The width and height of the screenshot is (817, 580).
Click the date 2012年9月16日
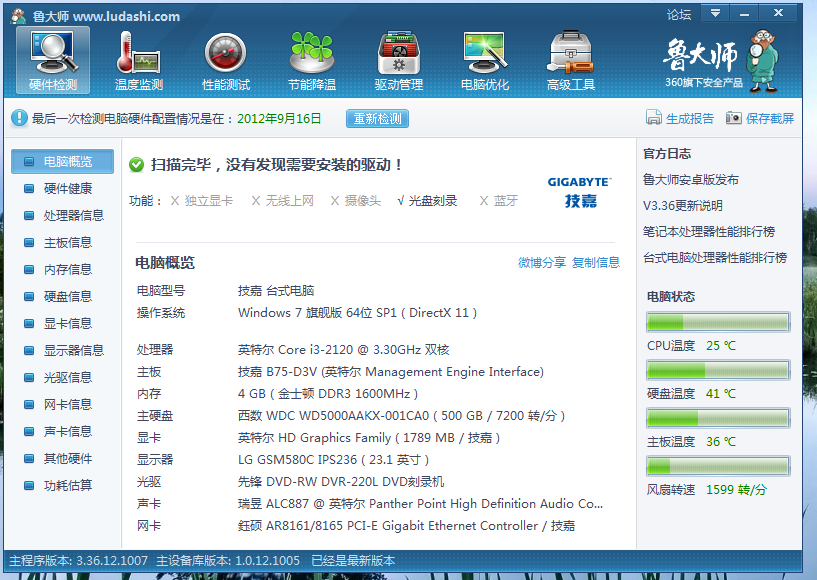pos(279,119)
